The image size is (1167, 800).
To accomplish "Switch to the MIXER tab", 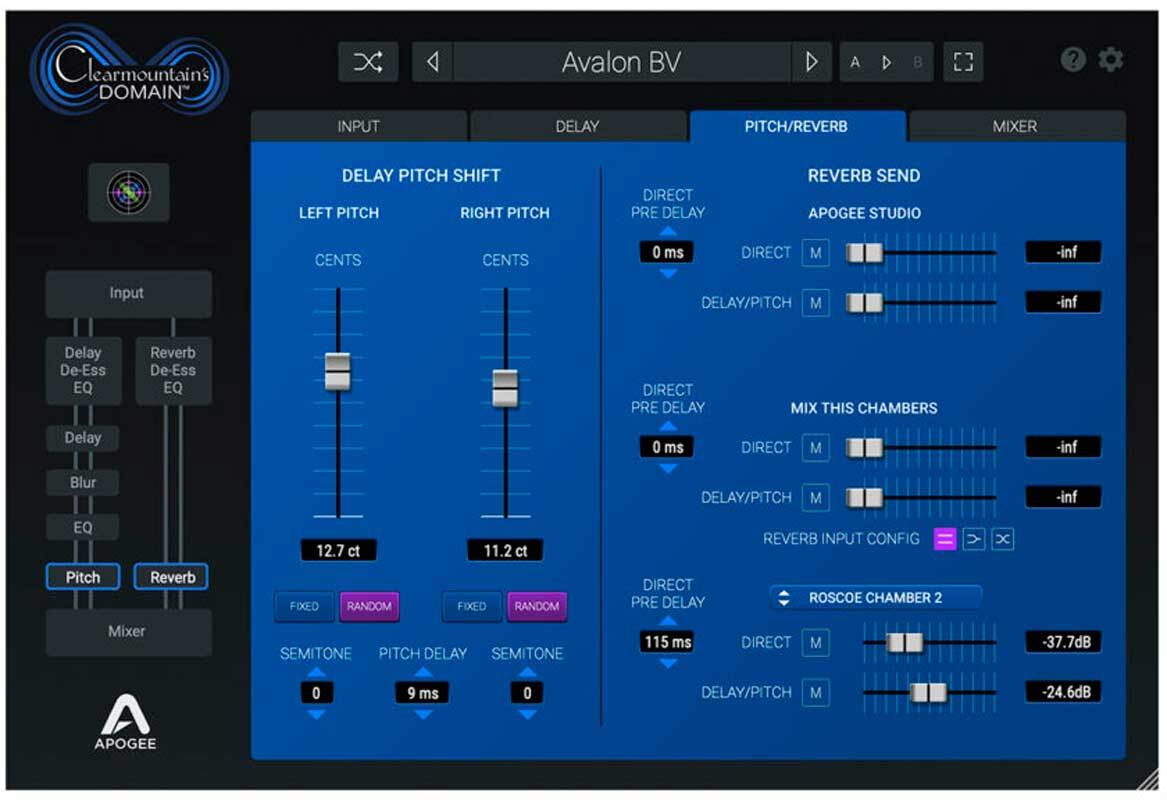I will 1015,126.
